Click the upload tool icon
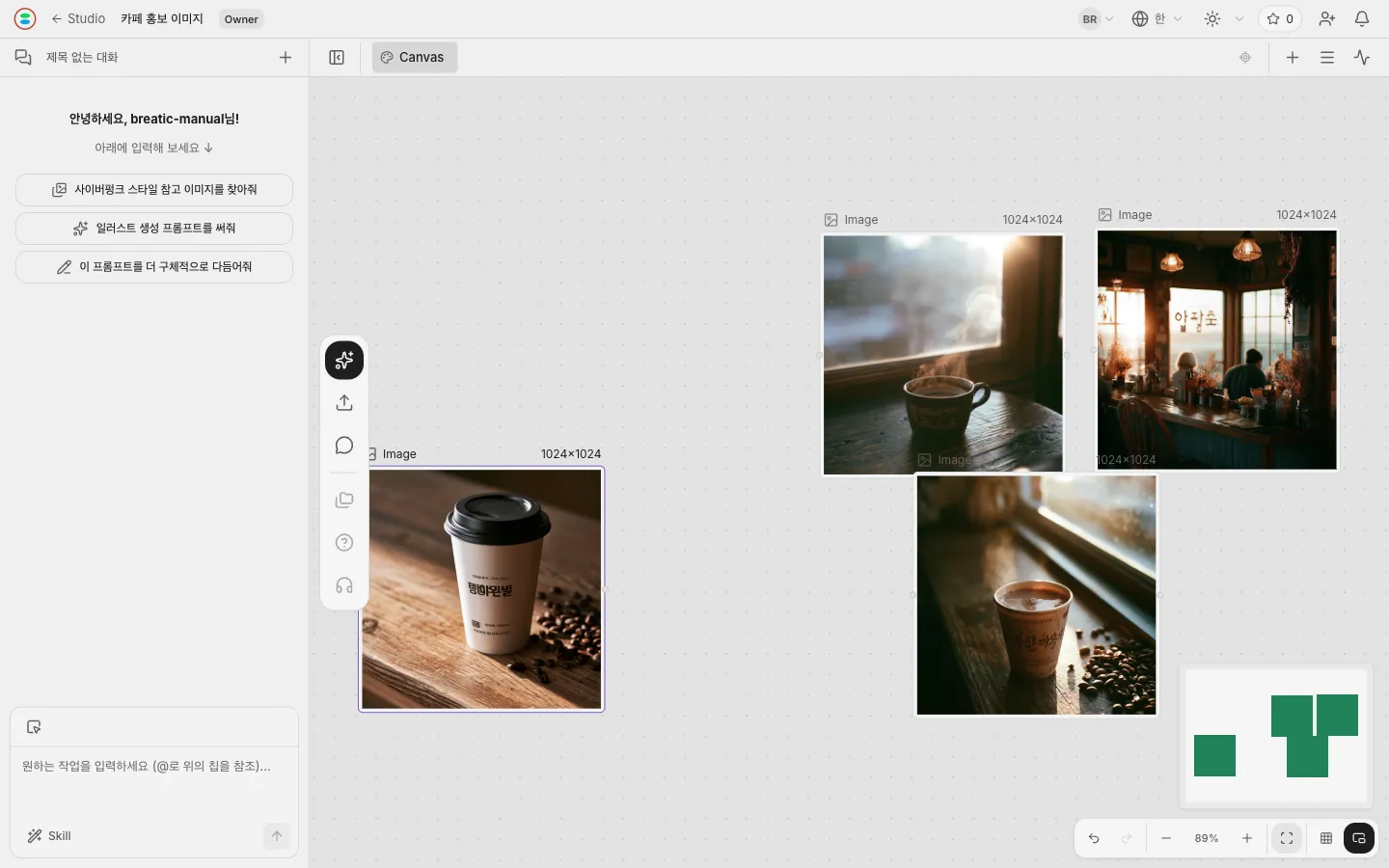The width and height of the screenshot is (1389, 868). click(x=344, y=403)
